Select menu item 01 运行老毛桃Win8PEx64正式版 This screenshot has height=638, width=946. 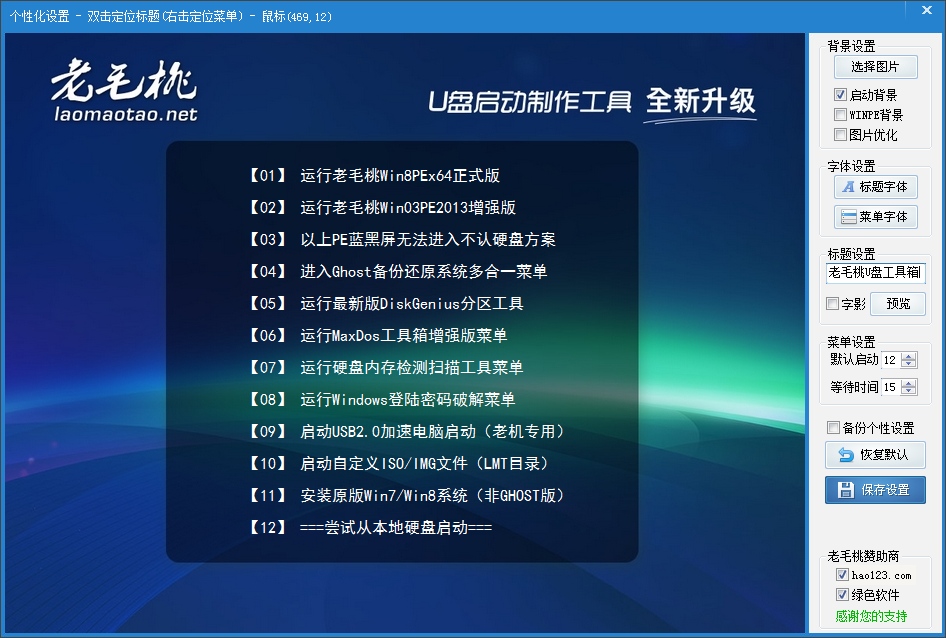(x=373, y=176)
